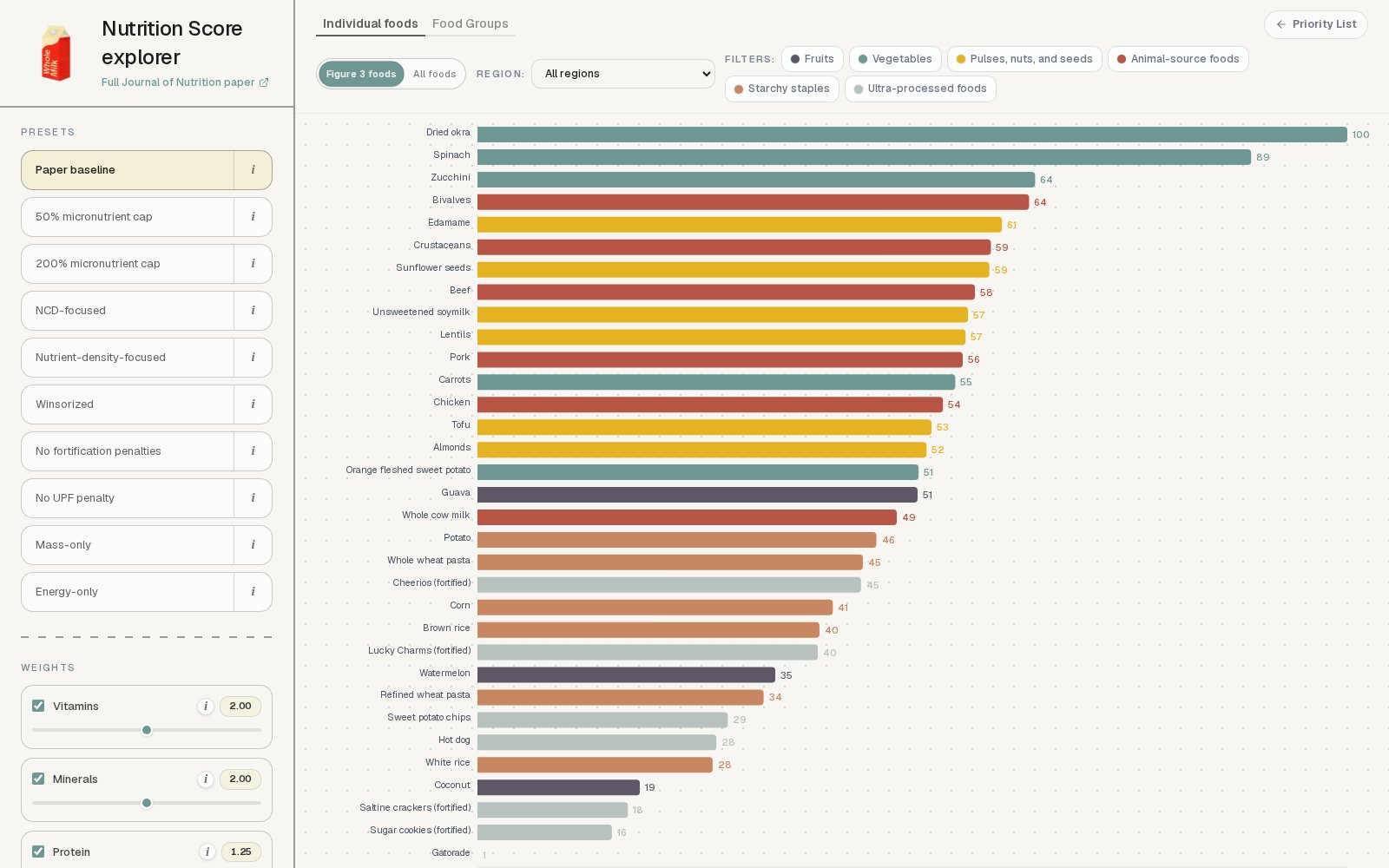Show info for NCD-focused preset
This screenshot has height=868, width=1389.
click(x=253, y=311)
